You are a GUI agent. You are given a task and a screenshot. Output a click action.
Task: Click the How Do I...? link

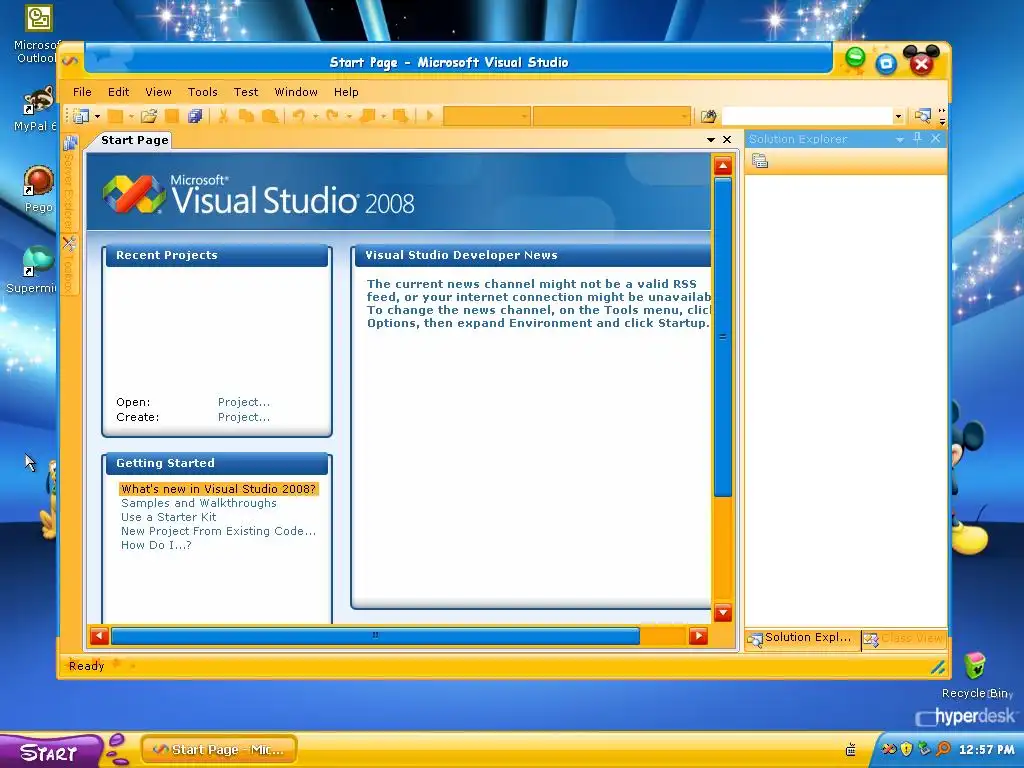(156, 545)
